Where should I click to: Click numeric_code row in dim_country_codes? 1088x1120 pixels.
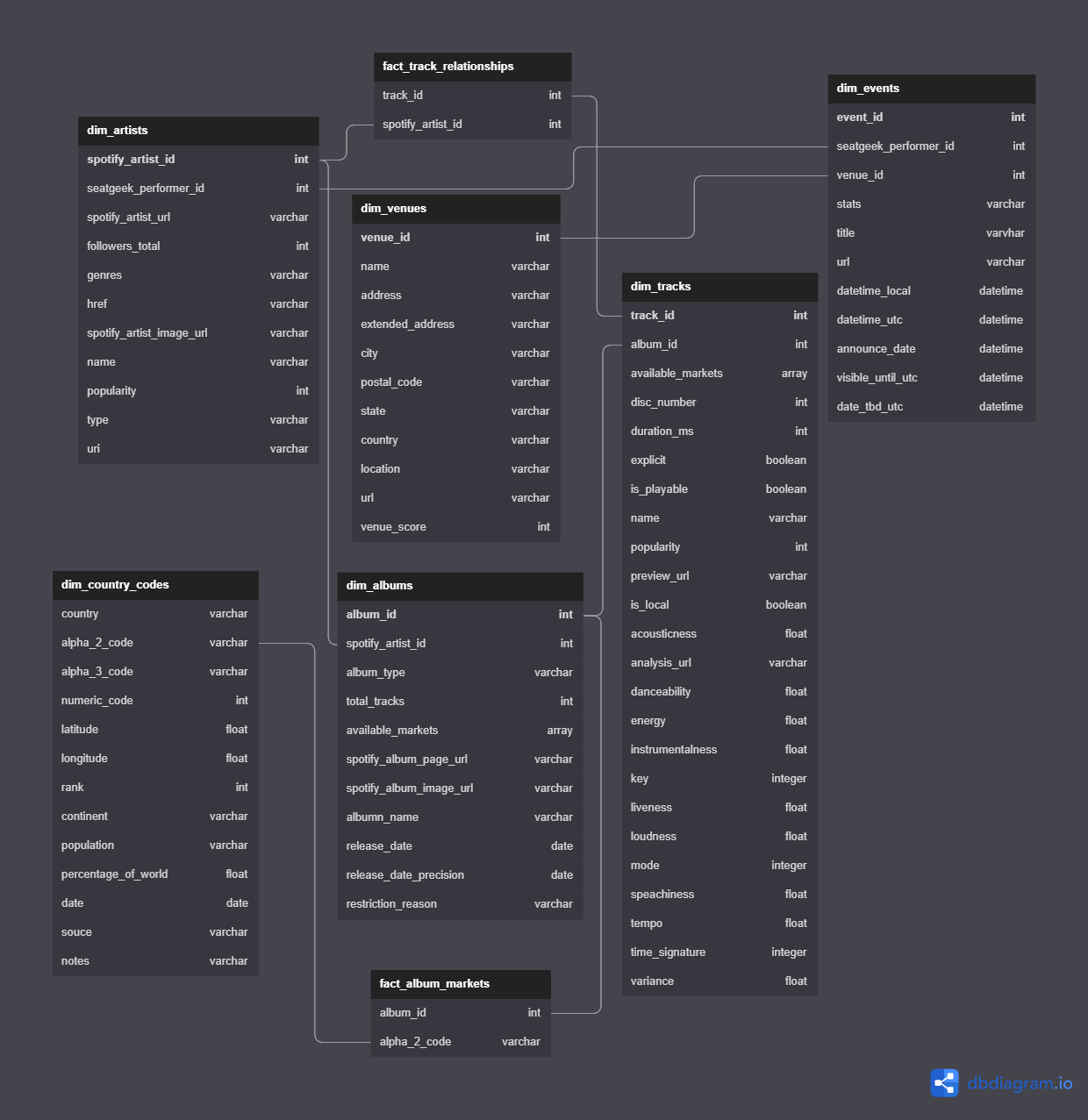tap(155, 701)
